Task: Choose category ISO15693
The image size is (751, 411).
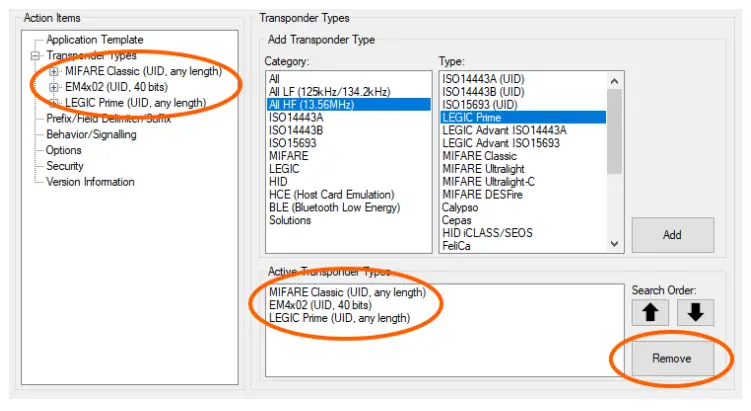Action: 349,143
